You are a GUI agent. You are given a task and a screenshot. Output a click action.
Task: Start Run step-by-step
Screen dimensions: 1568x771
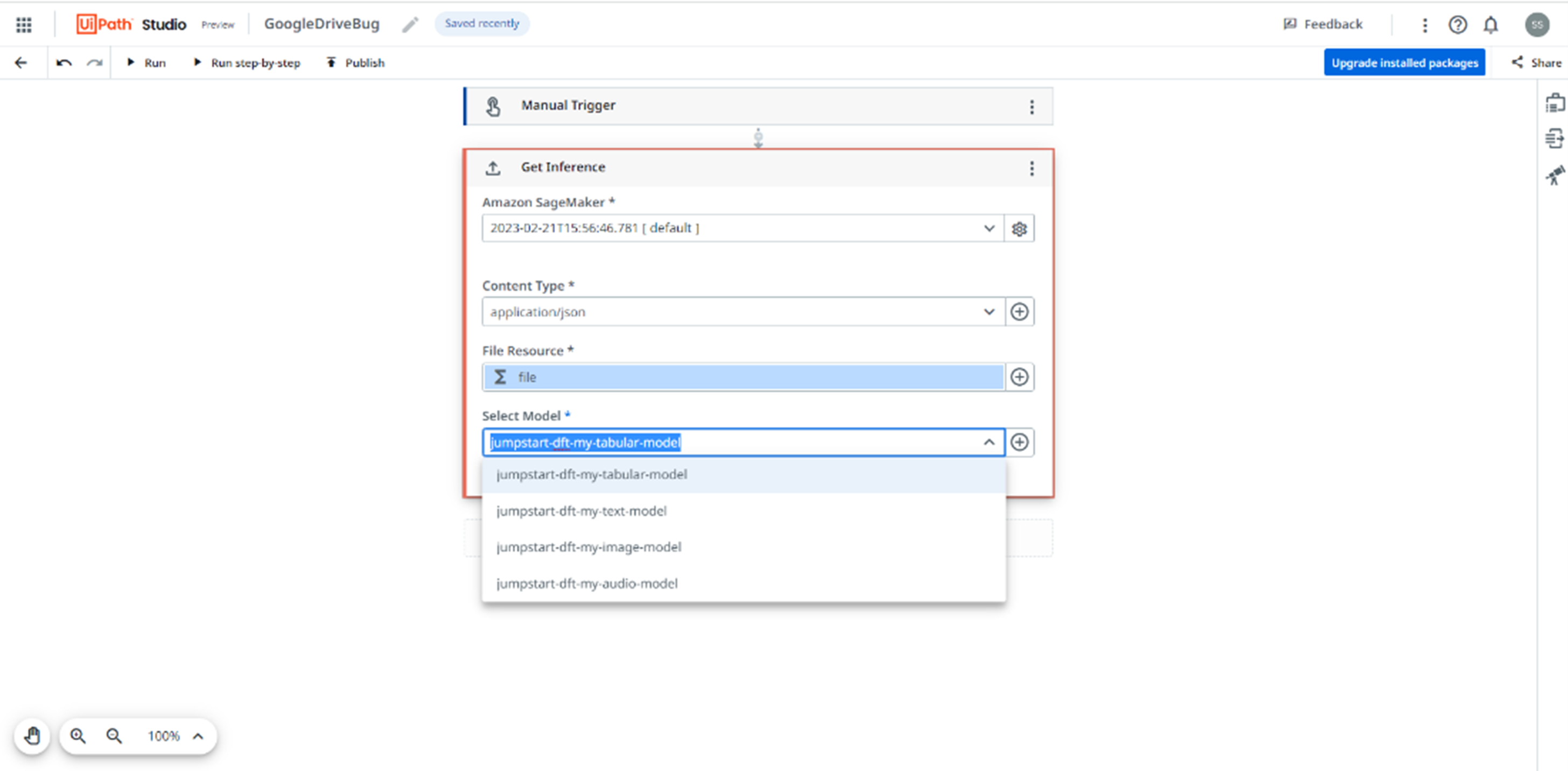pos(247,62)
